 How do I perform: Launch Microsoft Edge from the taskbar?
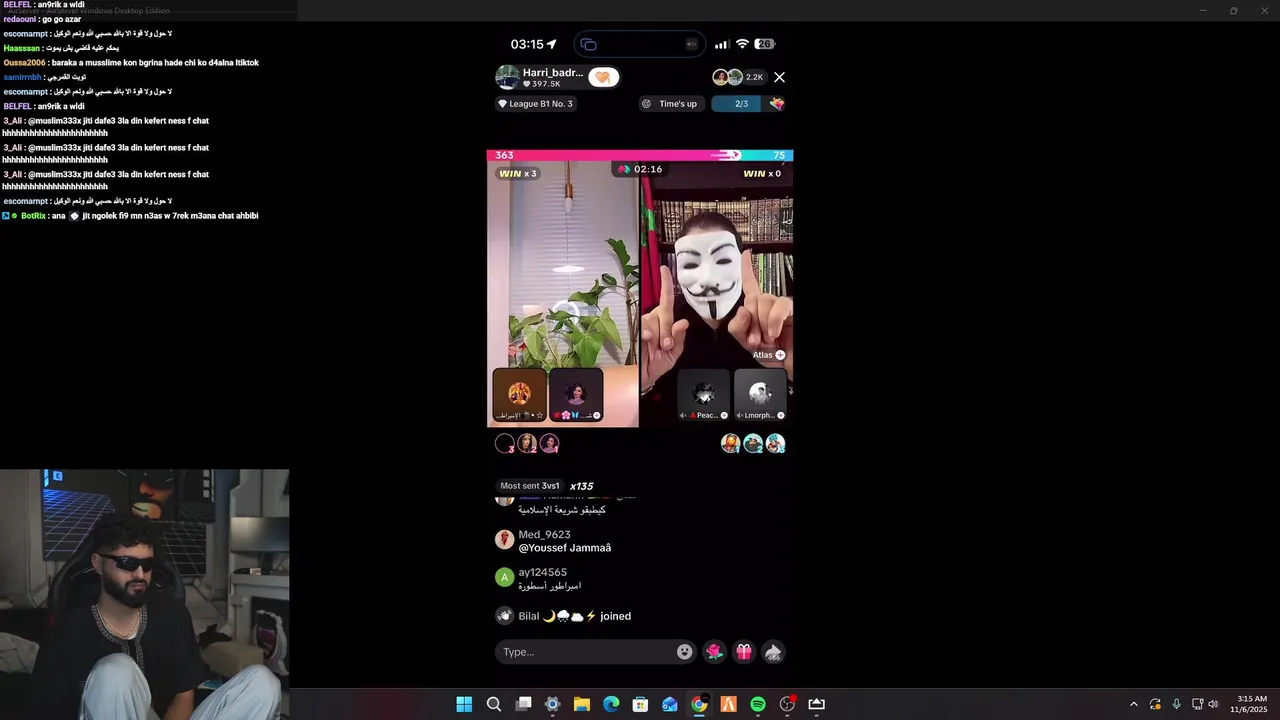point(611,704)
